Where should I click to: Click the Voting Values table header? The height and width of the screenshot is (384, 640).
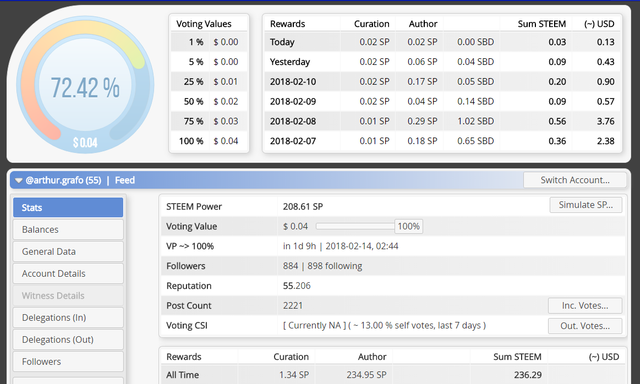(x=204, y=24)
